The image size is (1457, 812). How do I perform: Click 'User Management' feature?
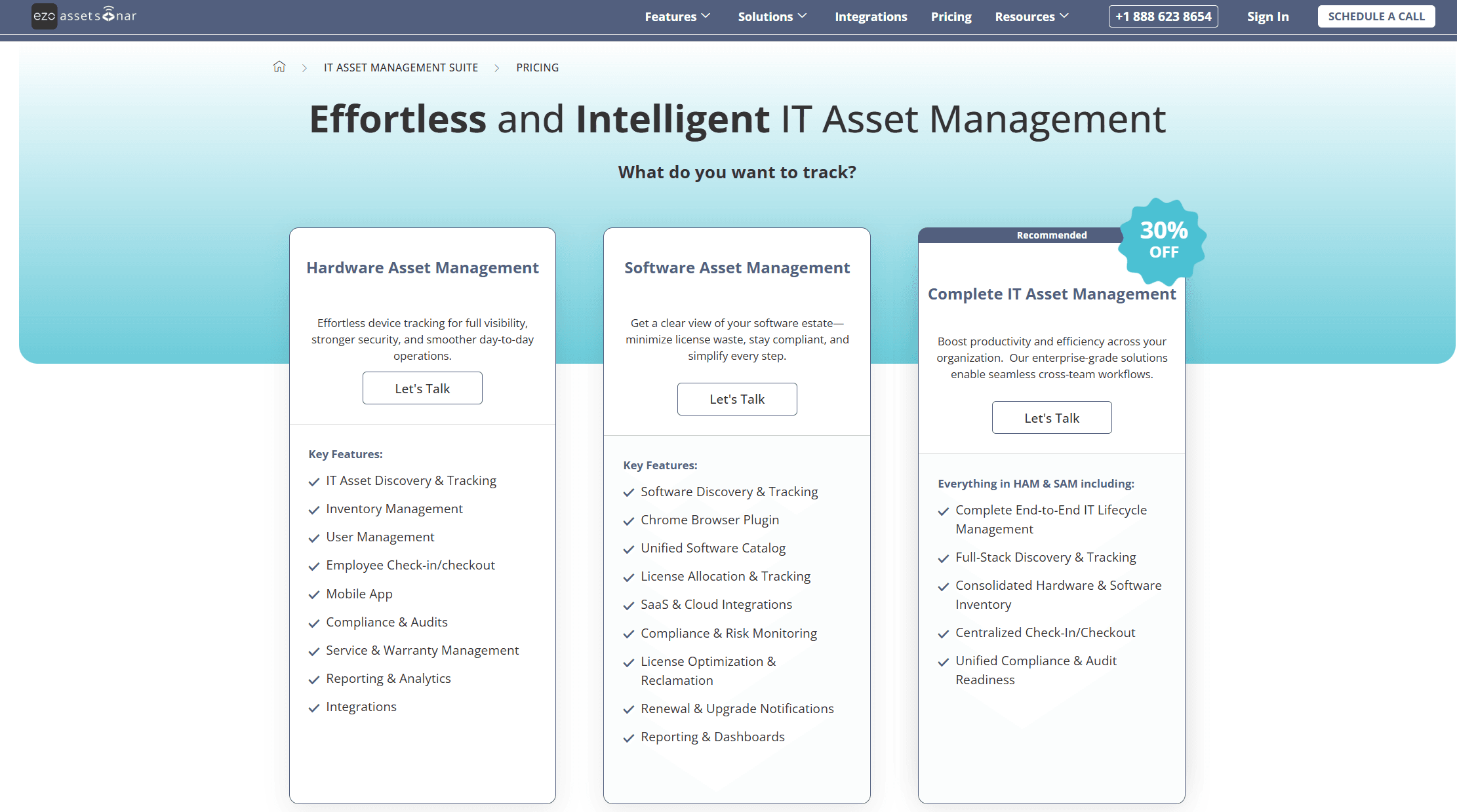(x=380, y=537)
